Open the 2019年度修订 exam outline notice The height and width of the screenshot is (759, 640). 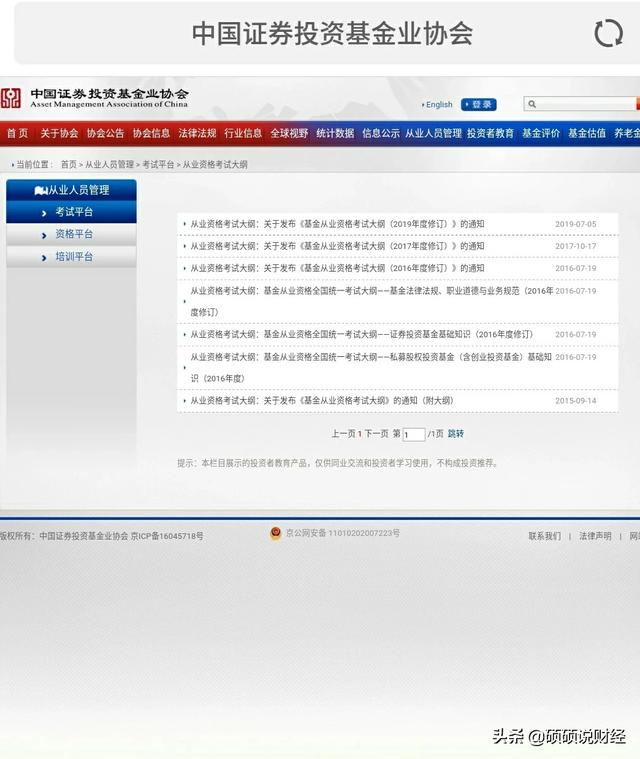point(337,224)
